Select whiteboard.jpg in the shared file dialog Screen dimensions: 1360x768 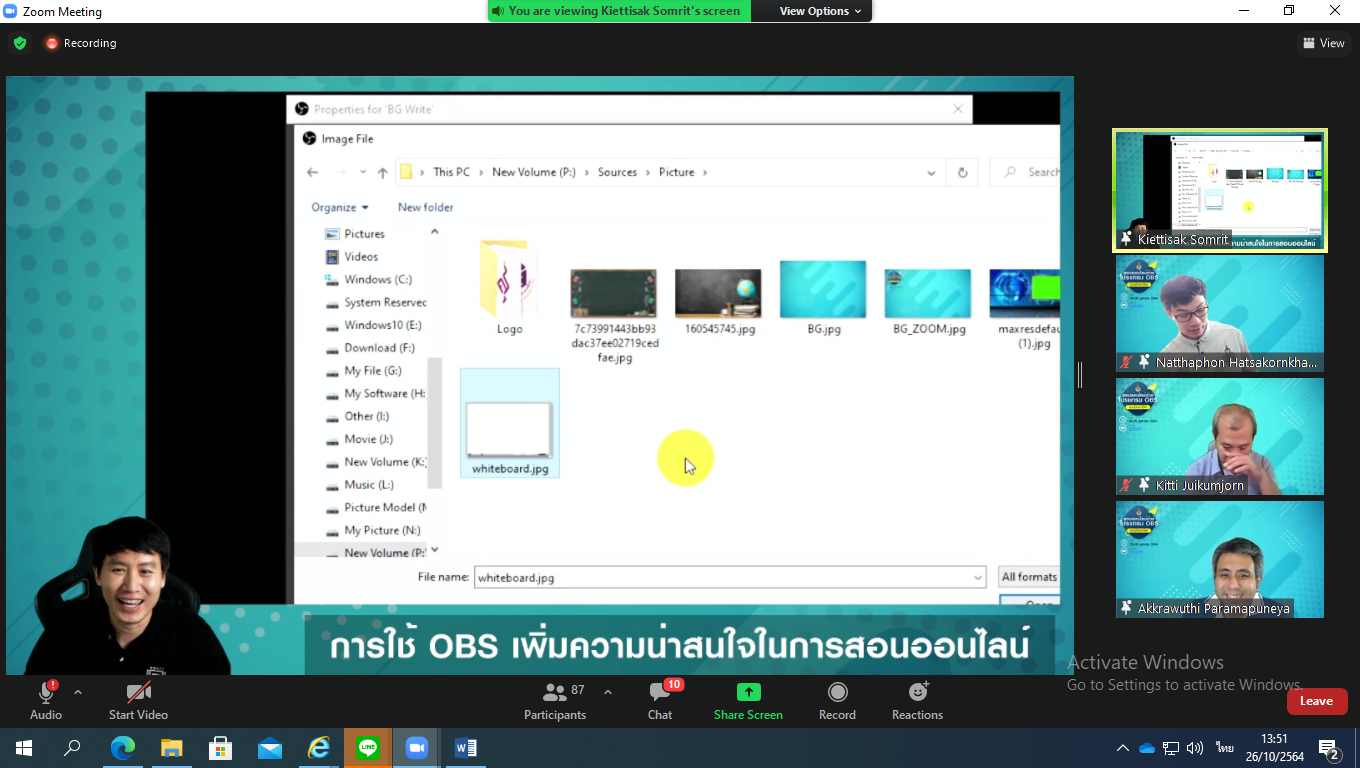point(510,423)
